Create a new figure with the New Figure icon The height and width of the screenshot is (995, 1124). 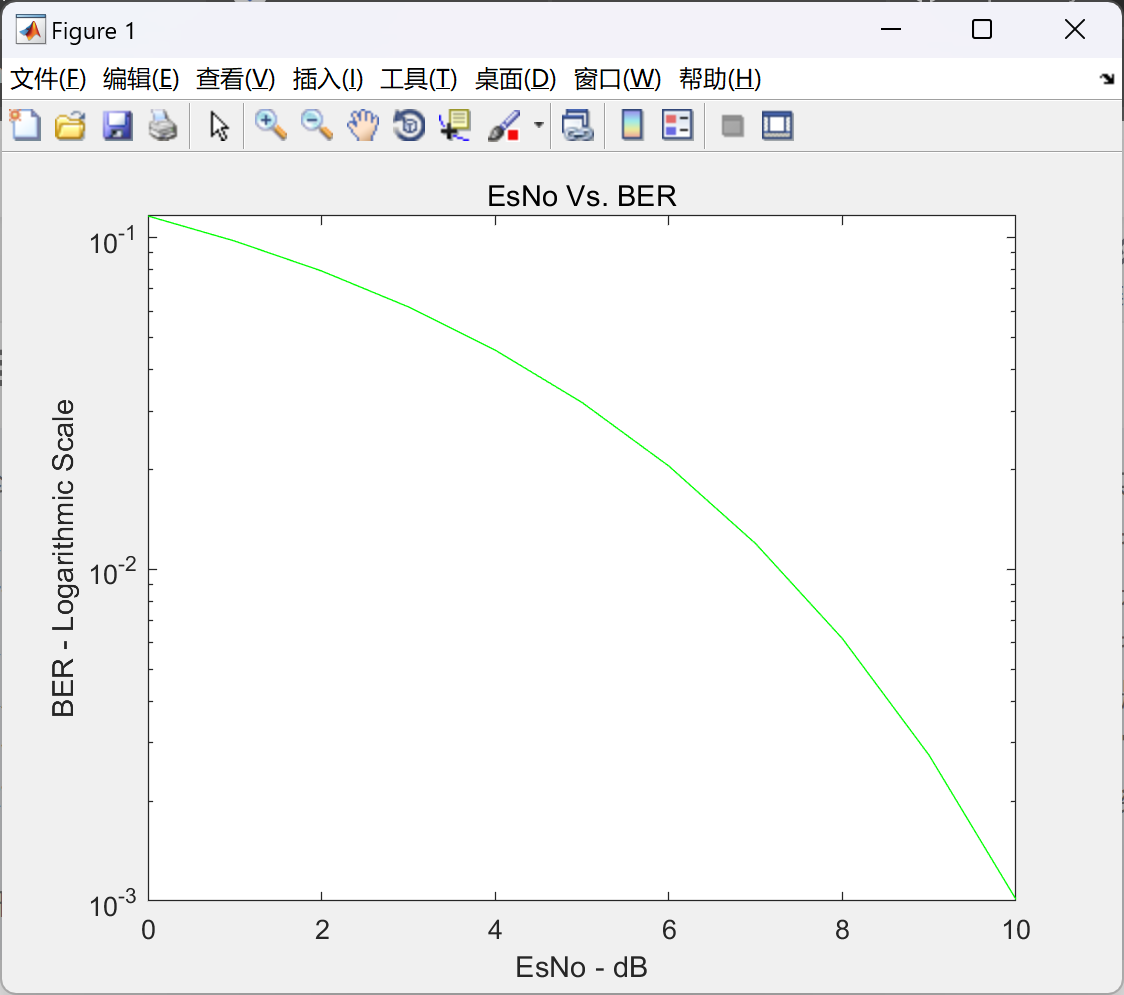click(25, 125)
